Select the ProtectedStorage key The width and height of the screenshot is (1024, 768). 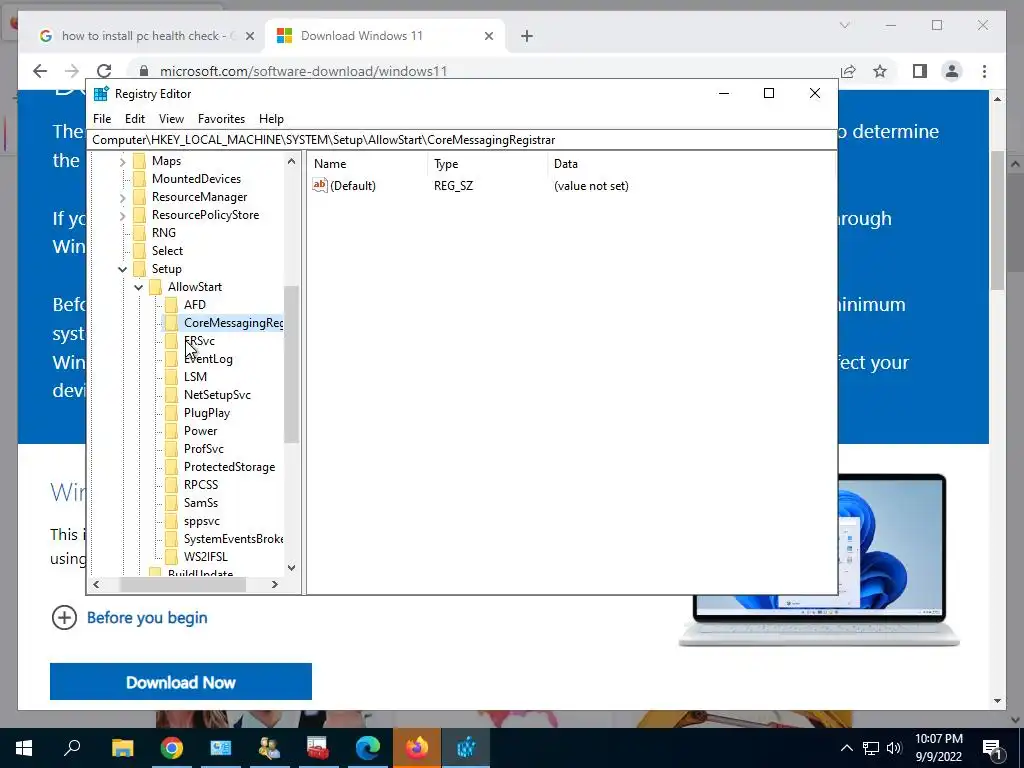(229, 467)
